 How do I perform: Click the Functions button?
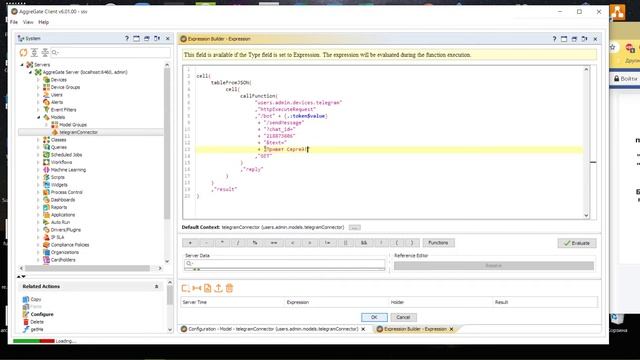[438, 243]
